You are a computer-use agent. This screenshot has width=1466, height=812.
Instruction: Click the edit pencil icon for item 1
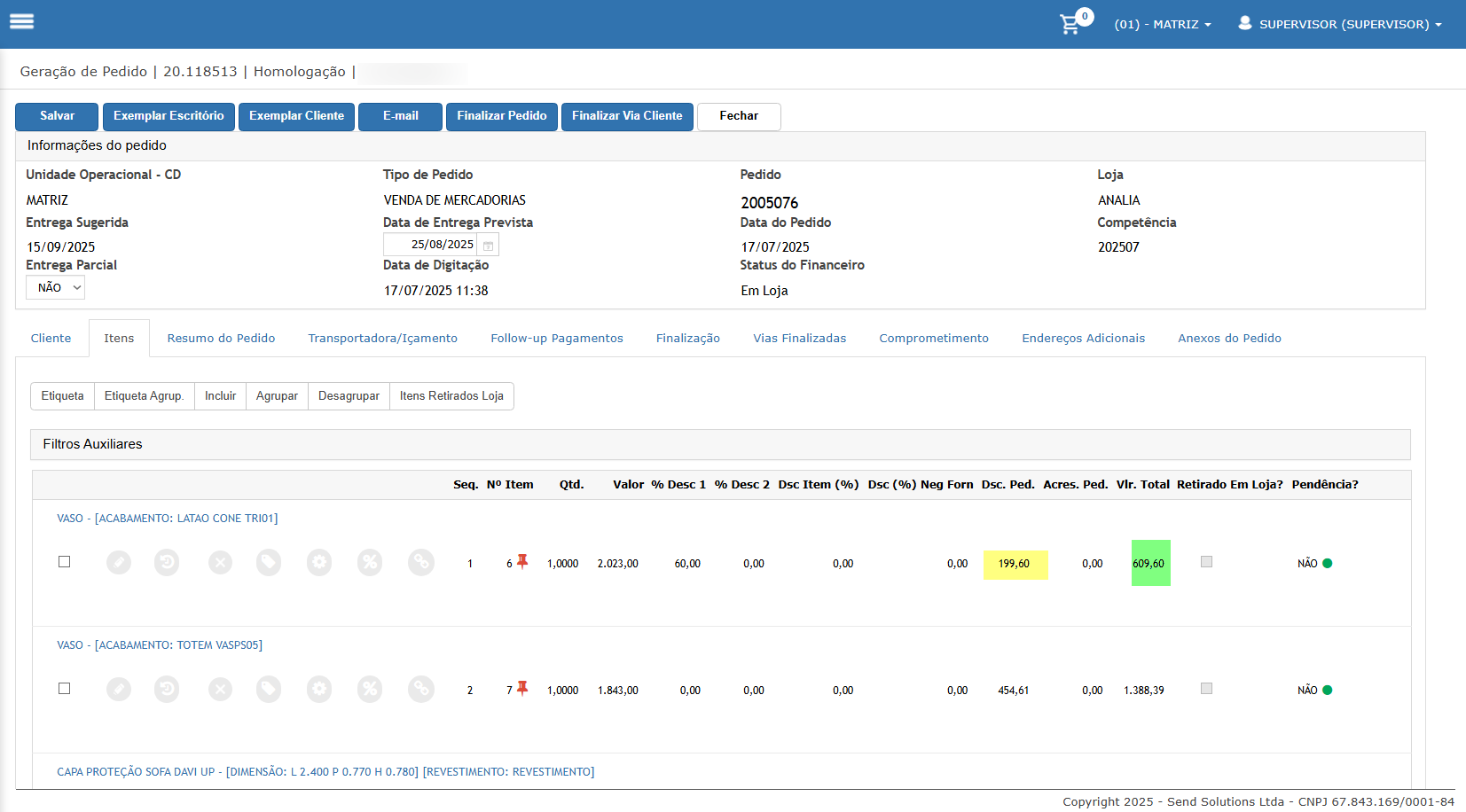point(119,563)
